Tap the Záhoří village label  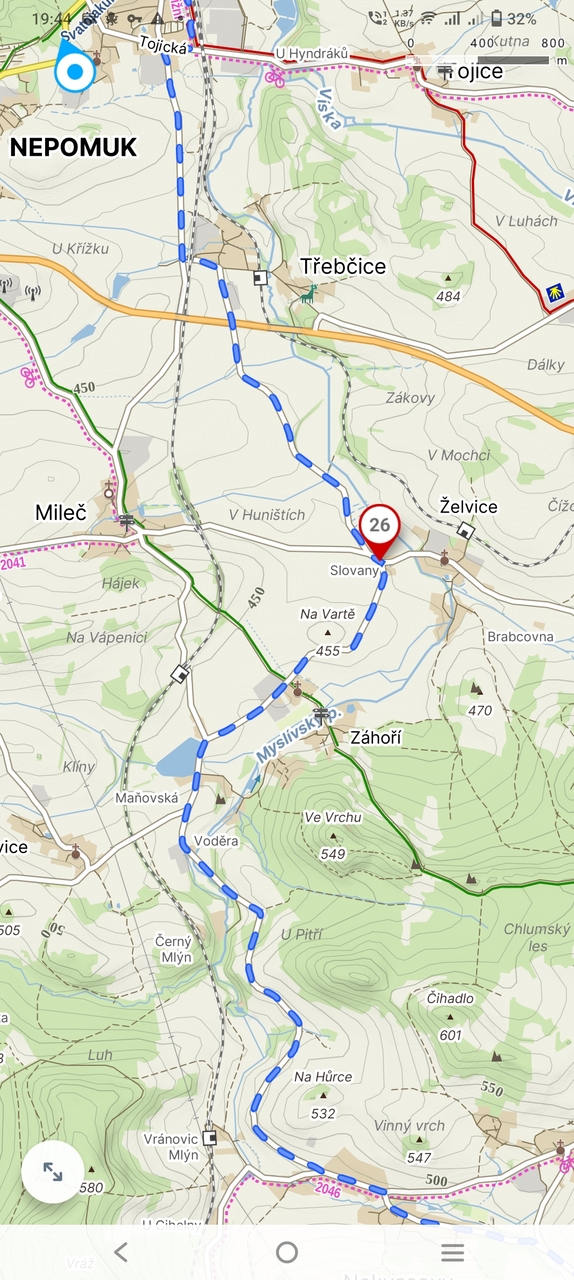376,738
